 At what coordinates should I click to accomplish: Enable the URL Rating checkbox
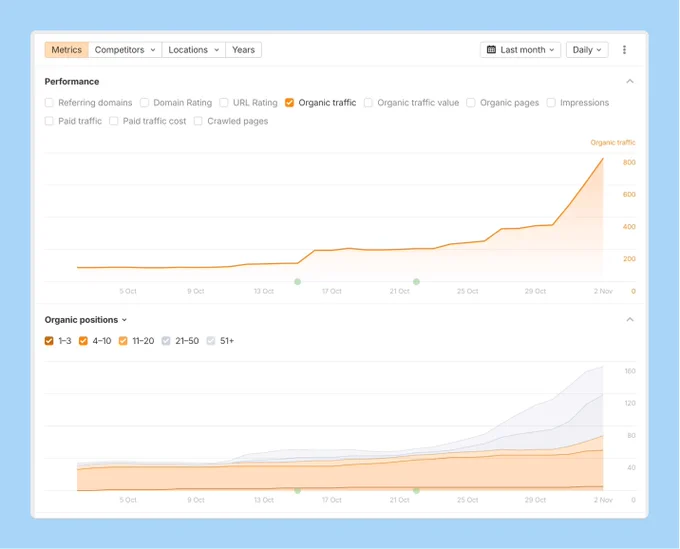[x=224, y=103]
